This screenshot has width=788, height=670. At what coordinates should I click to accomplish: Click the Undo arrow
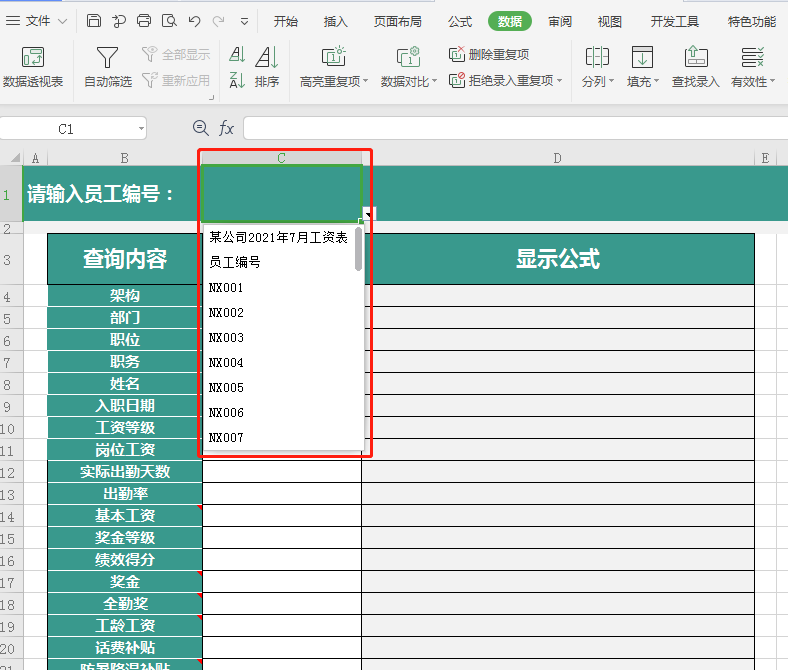(194, 21)
